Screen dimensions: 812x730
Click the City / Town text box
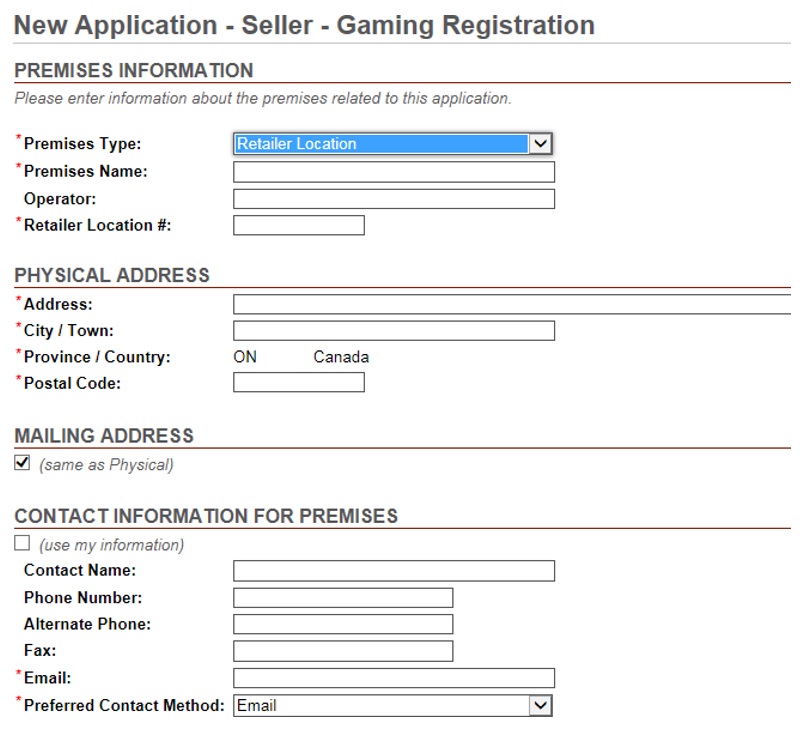click(394, 330)
